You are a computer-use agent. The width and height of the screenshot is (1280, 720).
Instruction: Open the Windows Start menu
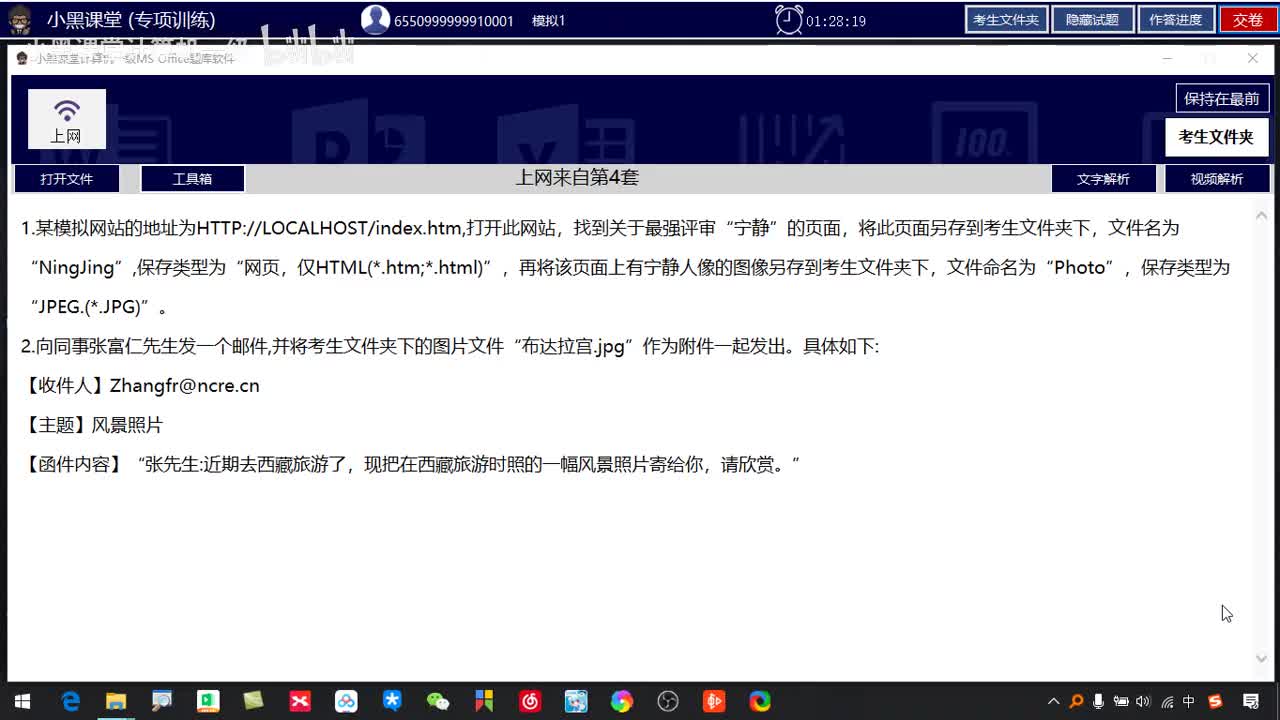[x=22, y=701]
